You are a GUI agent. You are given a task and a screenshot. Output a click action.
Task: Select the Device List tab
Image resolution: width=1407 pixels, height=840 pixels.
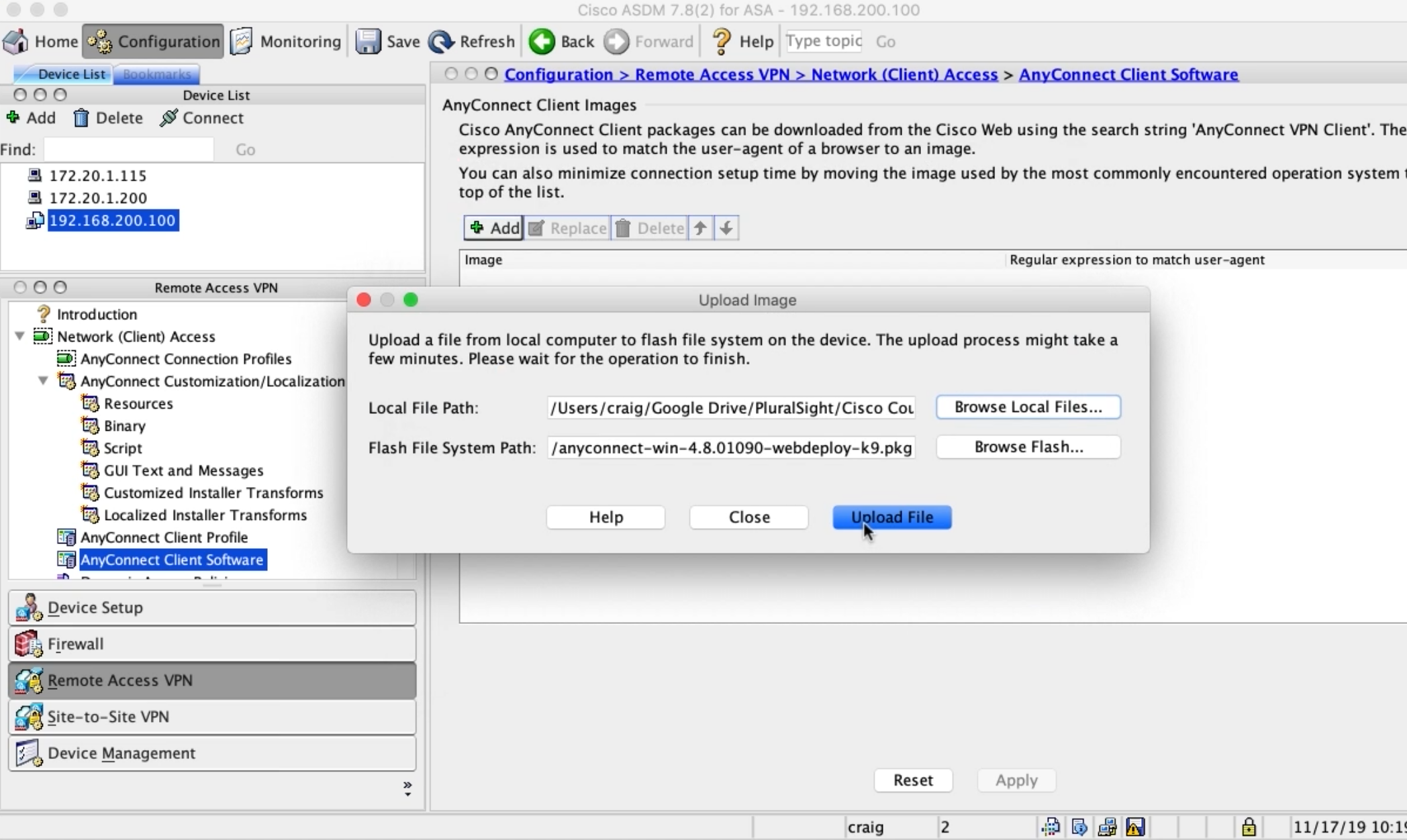click(71, 74)
